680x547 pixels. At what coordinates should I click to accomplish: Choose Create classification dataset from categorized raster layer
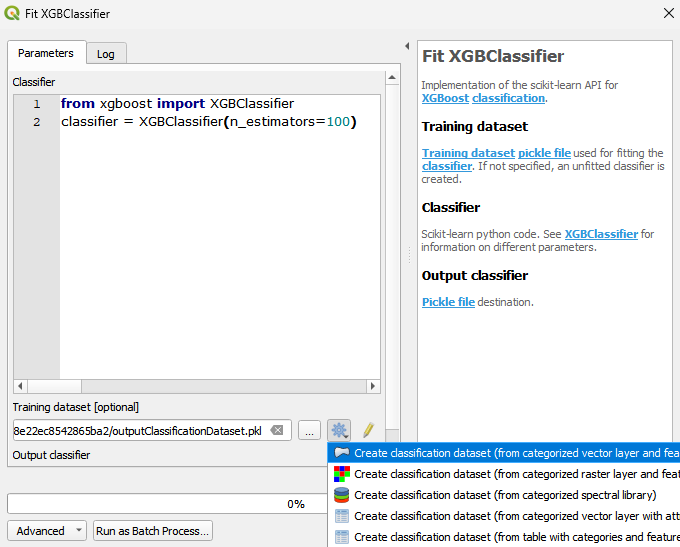pyautogui.click(x=504, y=474)
